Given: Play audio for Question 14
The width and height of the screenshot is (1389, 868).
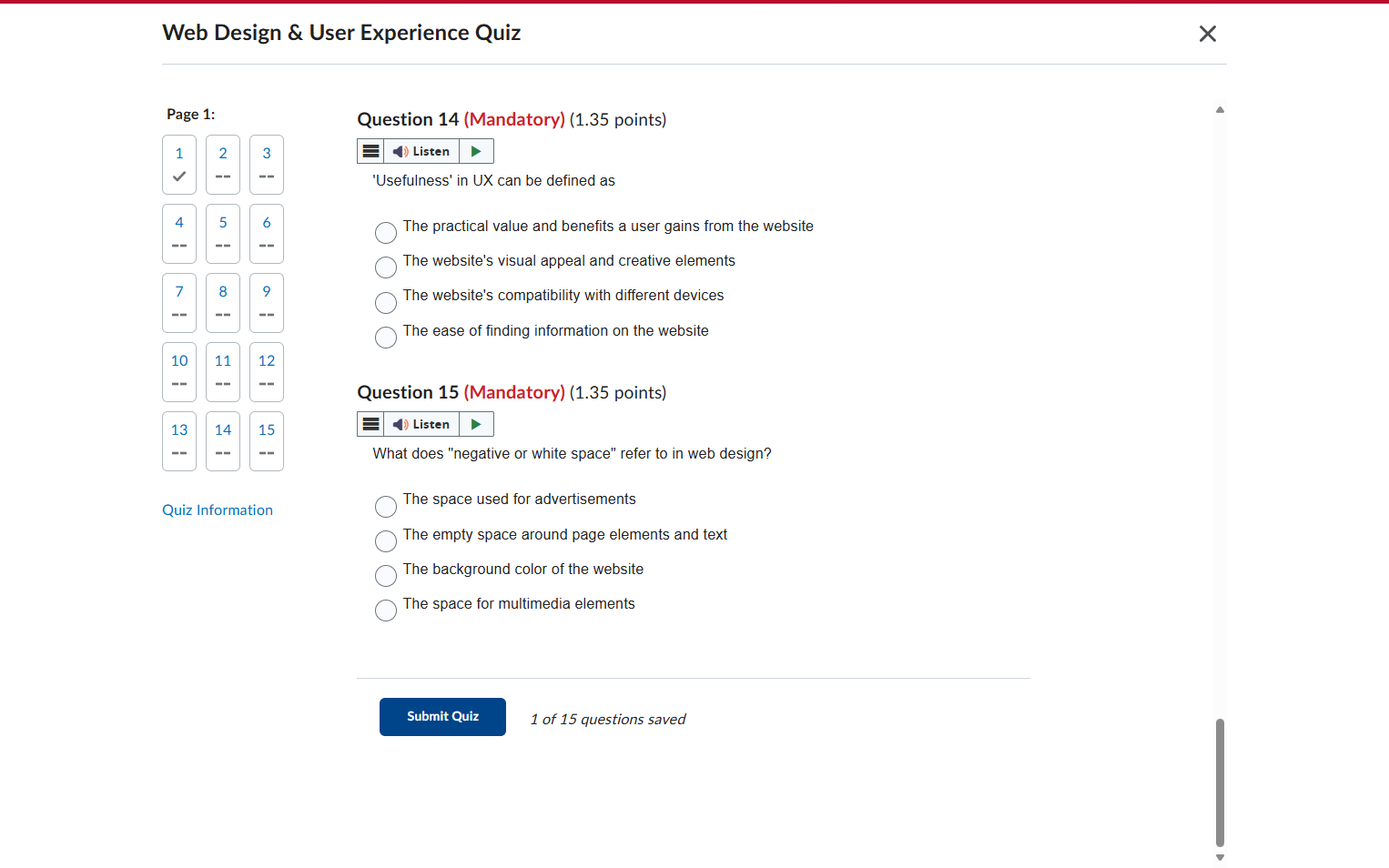Looking at the screenshot, I should (x=476, y=151).
